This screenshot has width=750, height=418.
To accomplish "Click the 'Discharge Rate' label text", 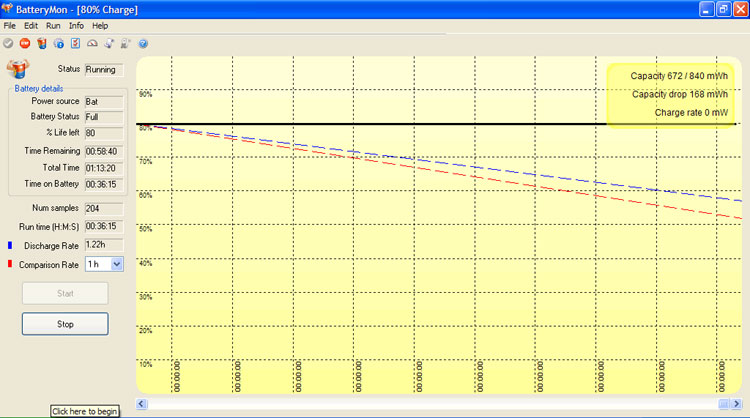I will (51, 246).
